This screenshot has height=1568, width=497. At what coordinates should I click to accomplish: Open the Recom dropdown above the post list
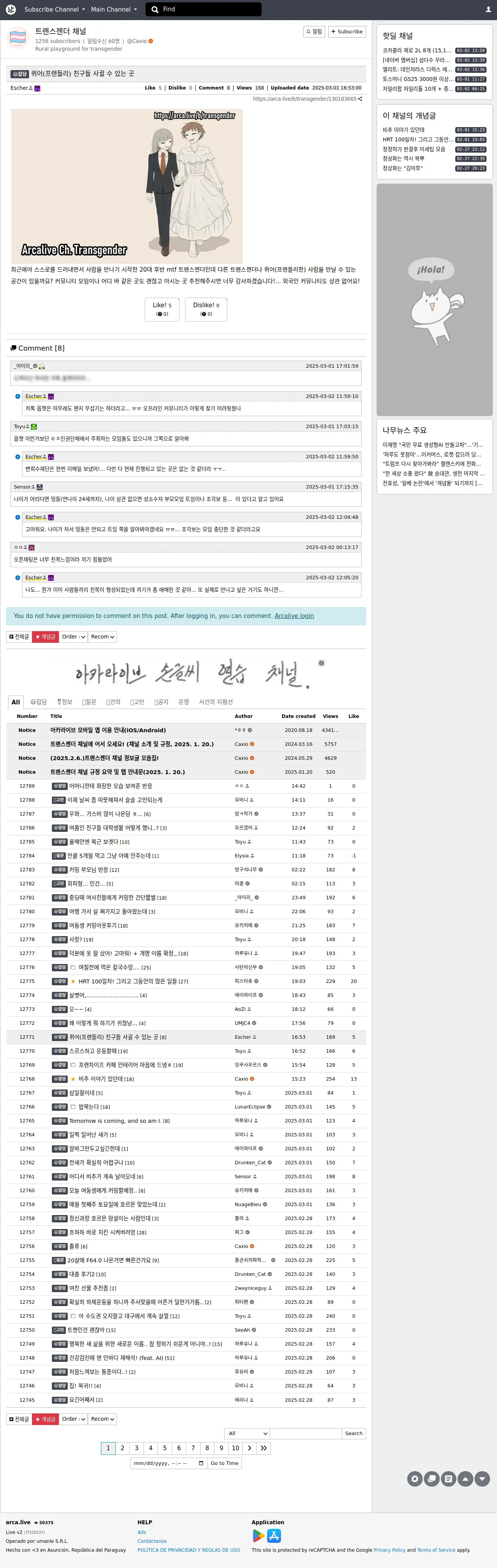(102, 637)
